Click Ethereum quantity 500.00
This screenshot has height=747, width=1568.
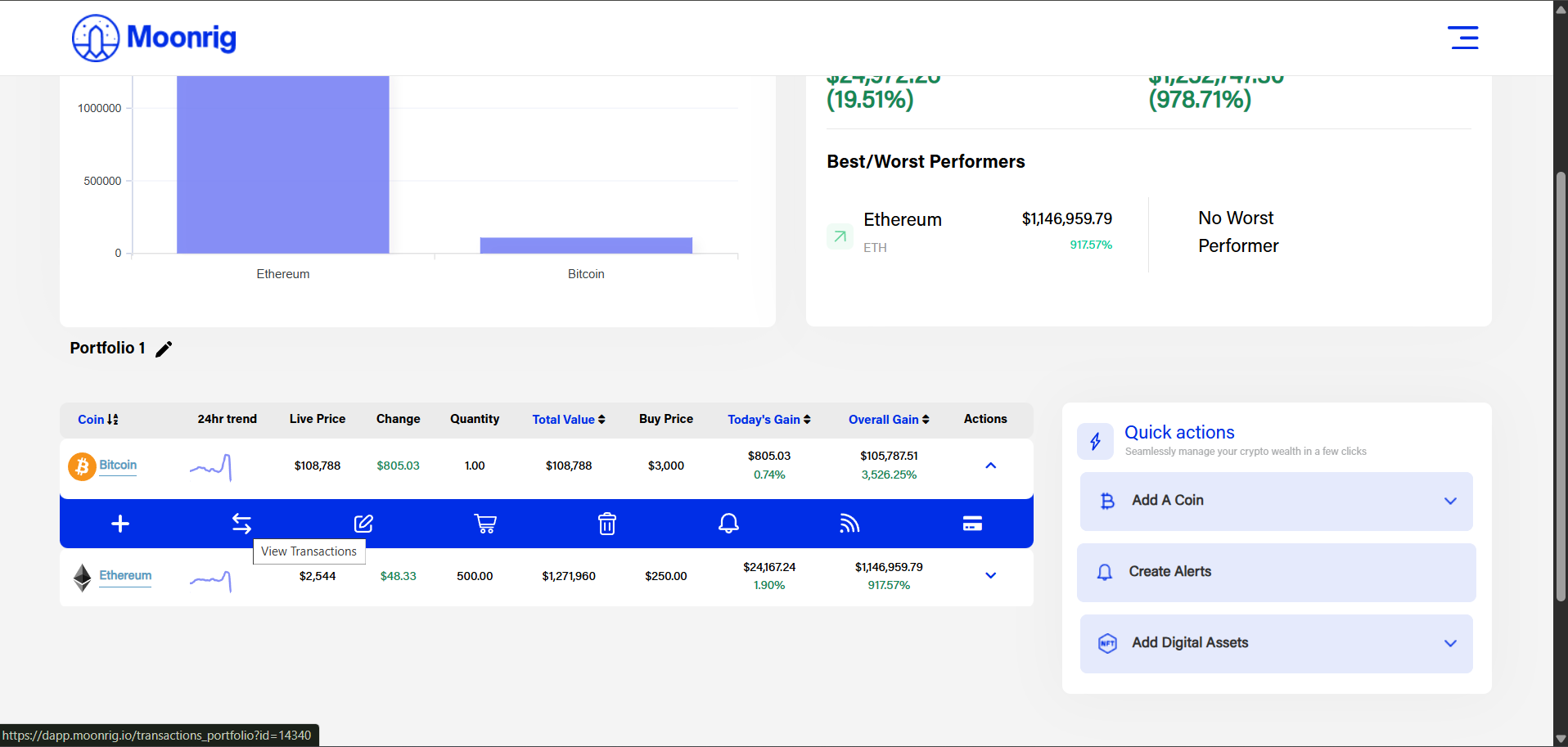click(475, 576)
